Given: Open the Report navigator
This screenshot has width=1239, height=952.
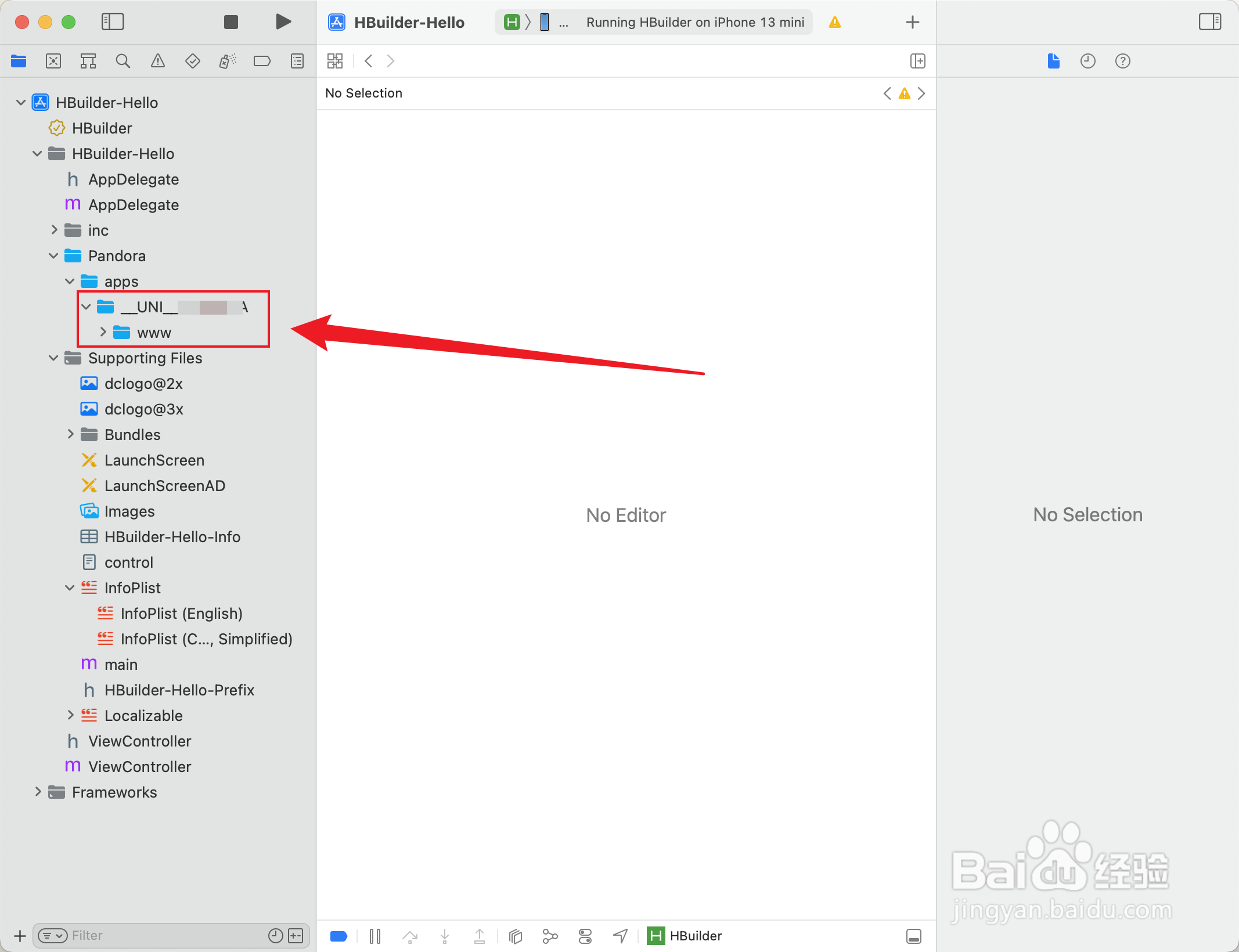Looking at the screenshot, I should click(x=297, y=61).
